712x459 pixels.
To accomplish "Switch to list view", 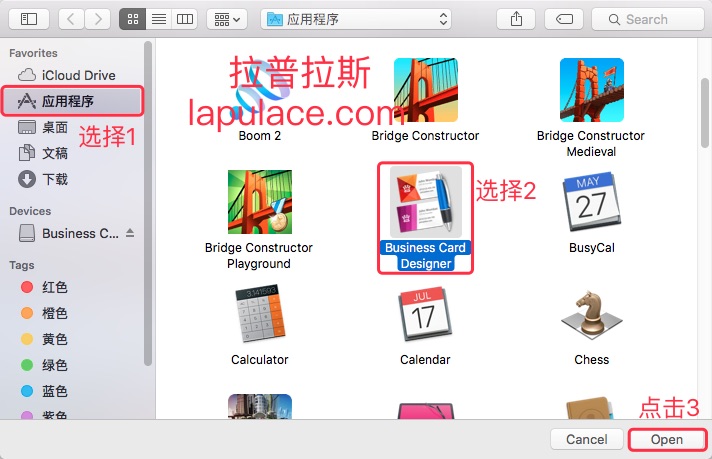I will pyautogui.click(x=159, y=19).
